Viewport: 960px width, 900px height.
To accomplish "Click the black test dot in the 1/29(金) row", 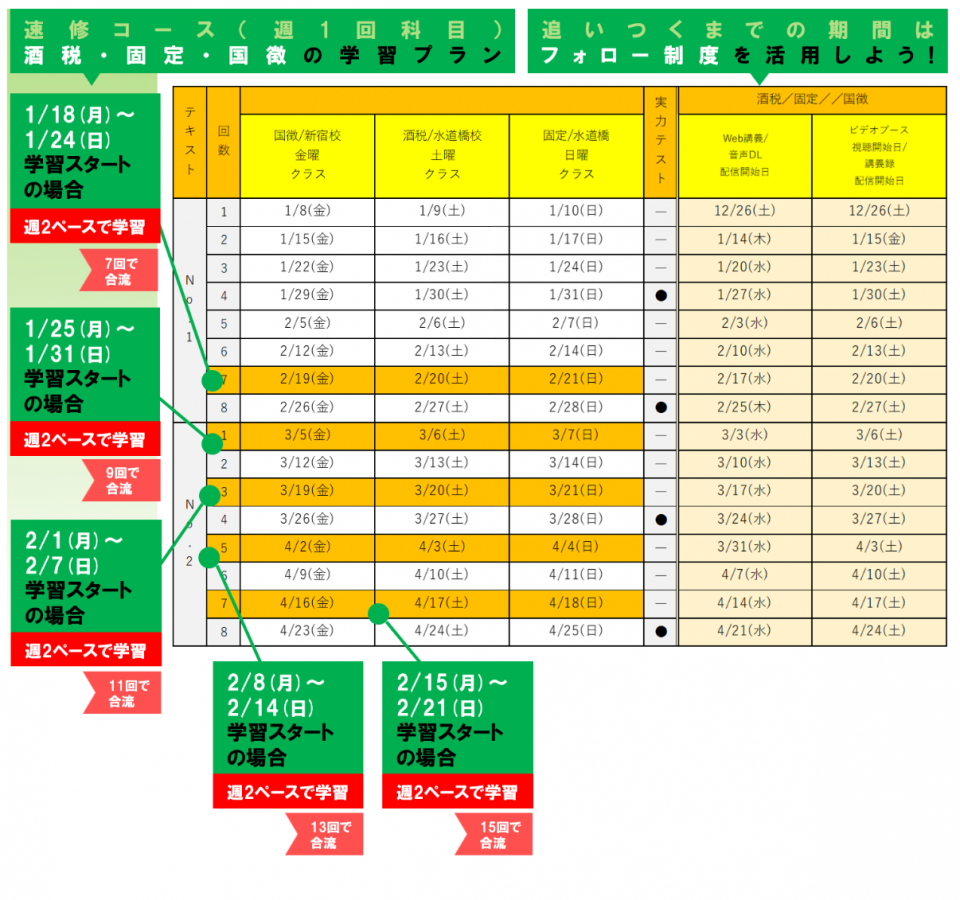I will 660,296.
